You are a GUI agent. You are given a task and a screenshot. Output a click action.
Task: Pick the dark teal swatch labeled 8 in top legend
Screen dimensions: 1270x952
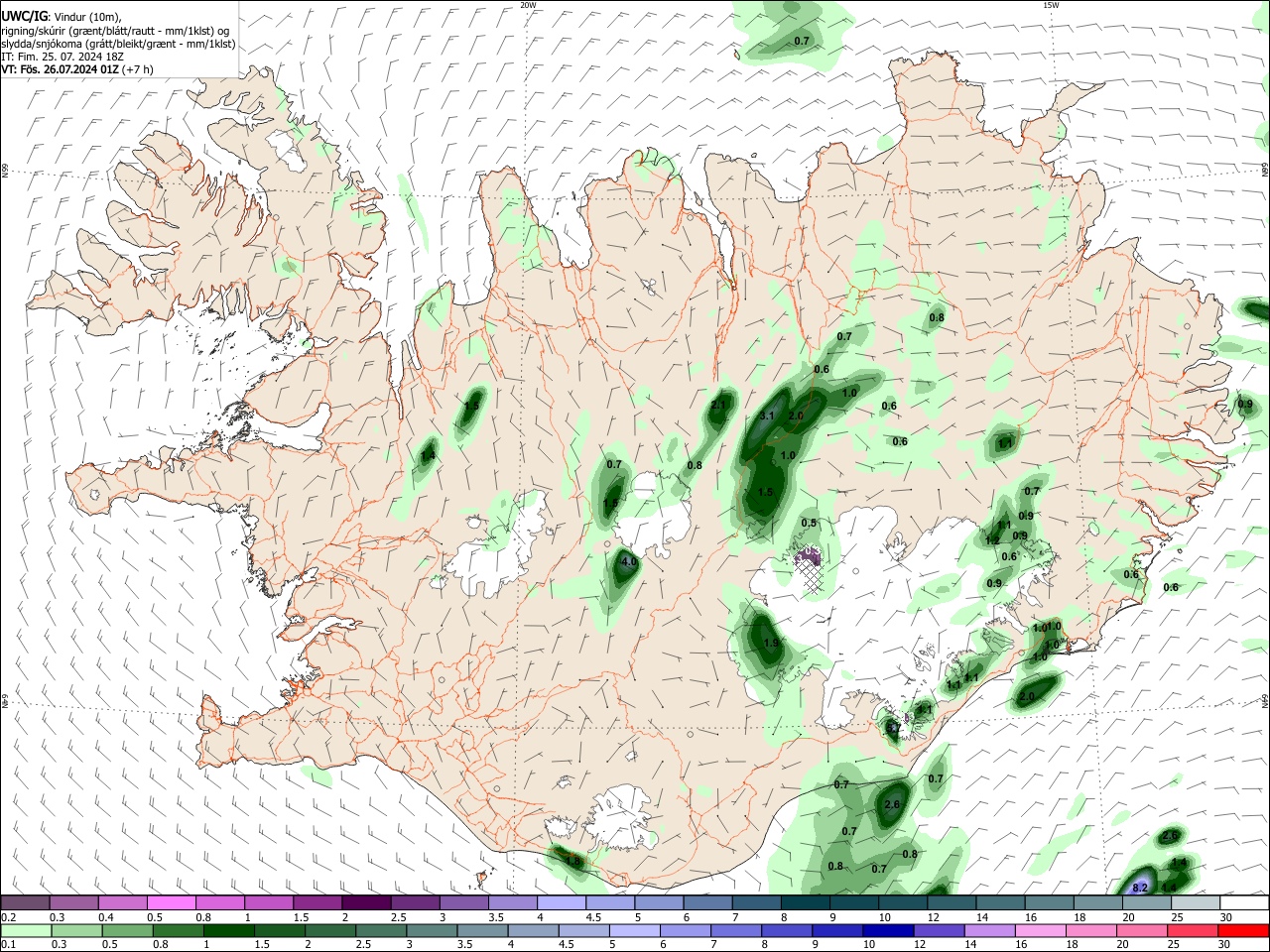pos(806,903)
